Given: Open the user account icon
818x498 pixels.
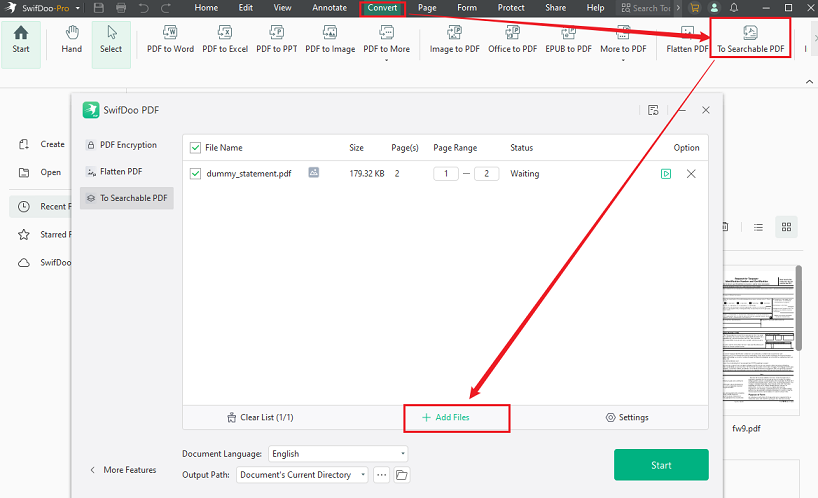Looking at the screenshot, I should tap(714, 8).
